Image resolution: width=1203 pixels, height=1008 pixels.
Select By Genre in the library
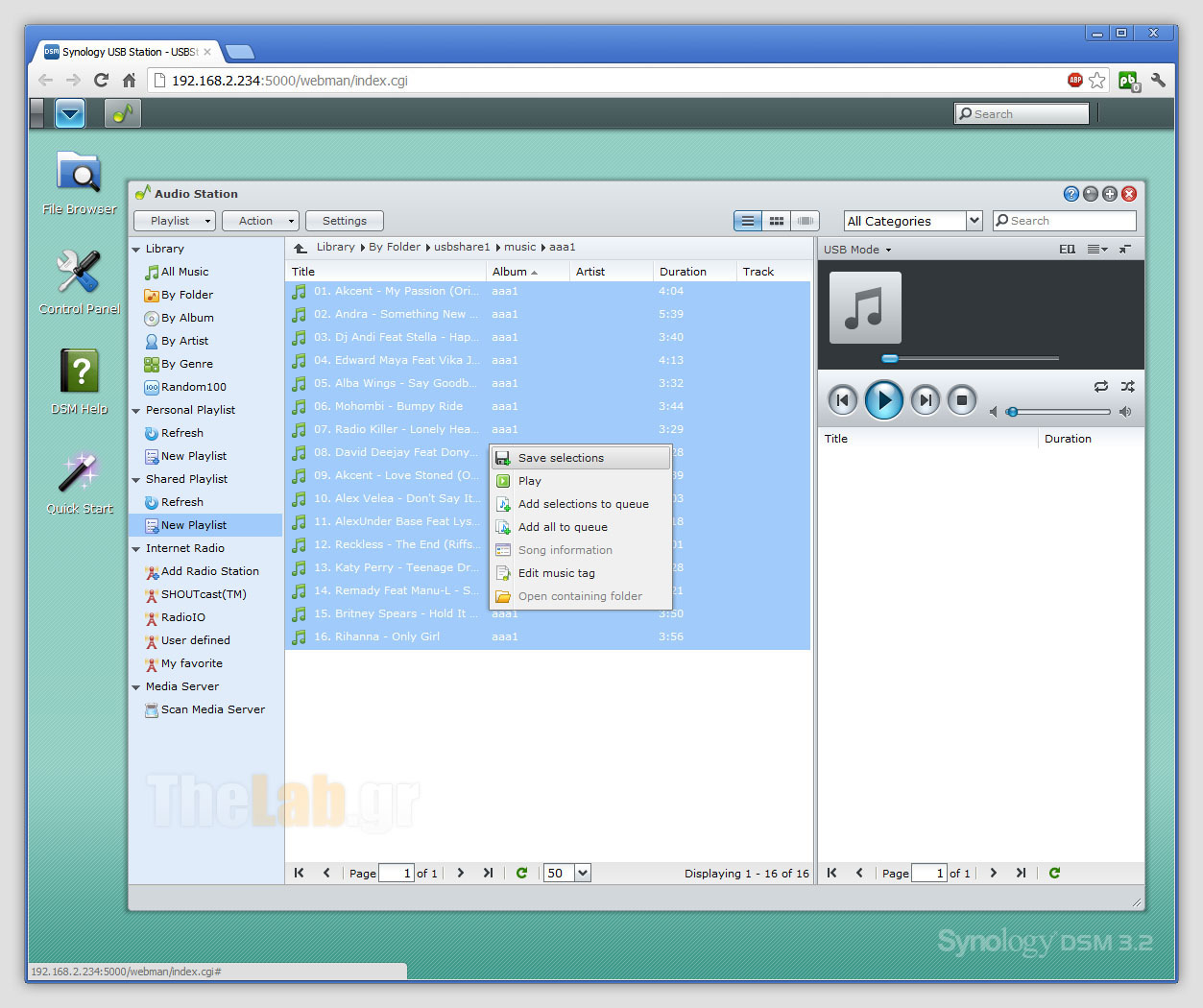(187, 364)
